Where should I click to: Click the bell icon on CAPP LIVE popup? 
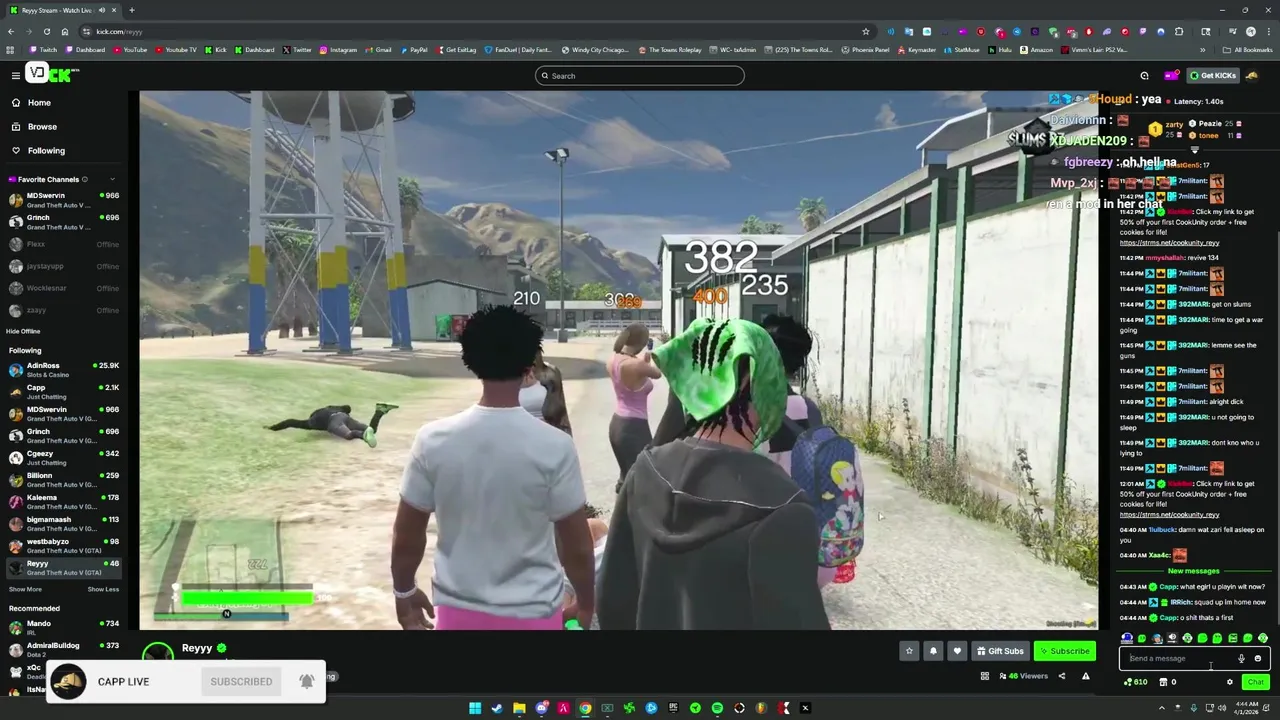tap(307, 681)
